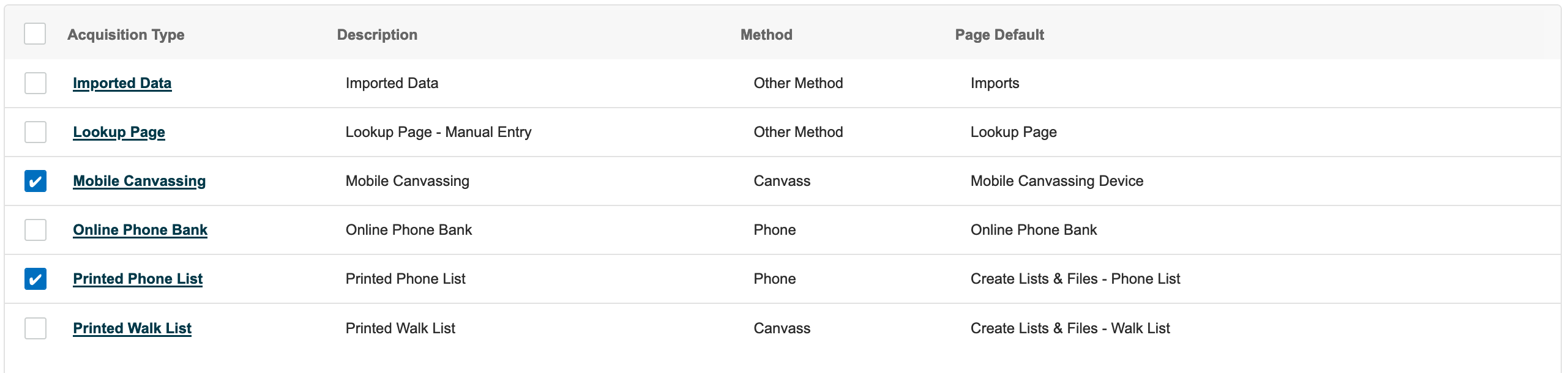Sort by Acquisition Type column header
The image size is (1568, 373).
click(126, 35)
